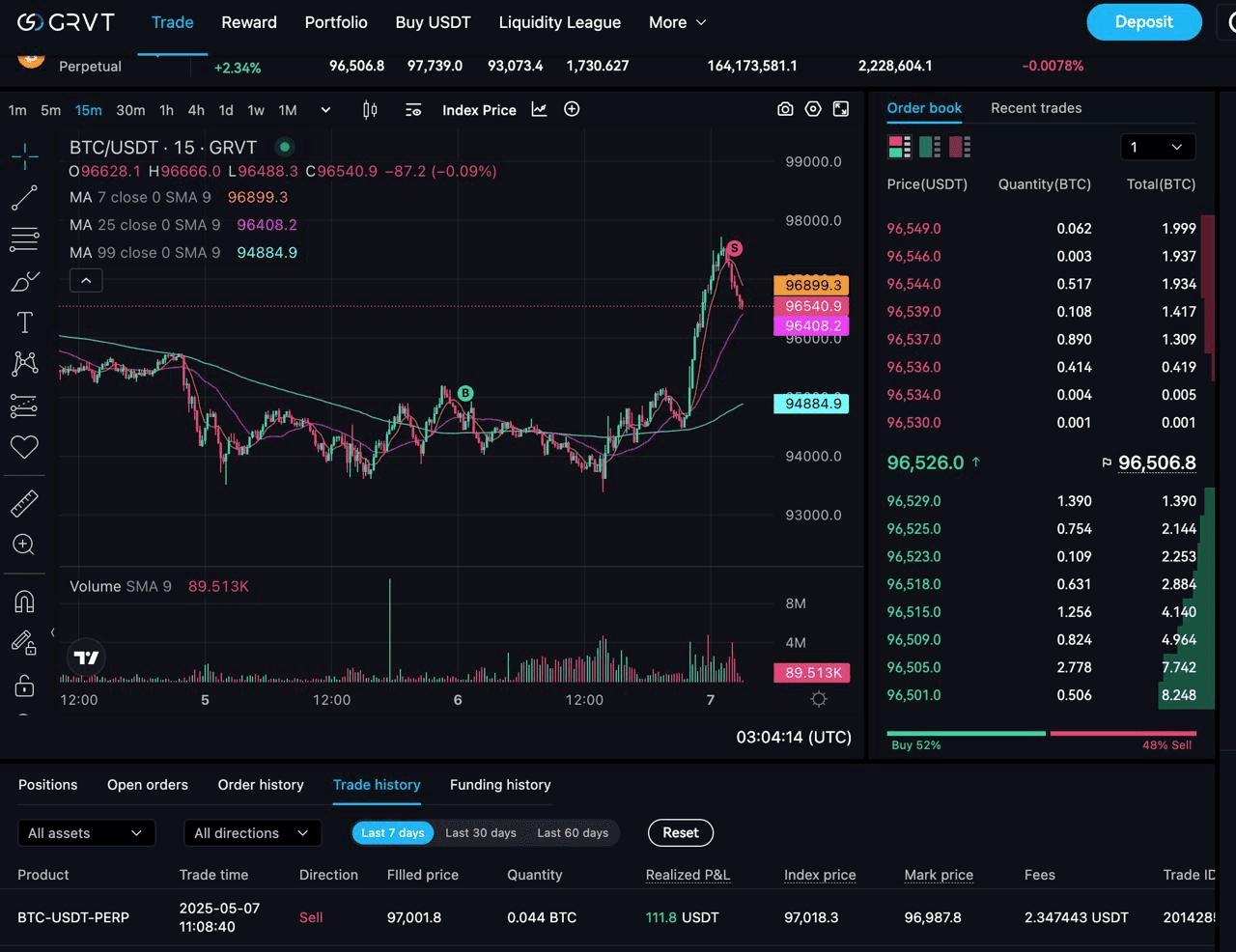The width and height of the screenshot is (1236, 952).
Task: Select the 1w timeframe
Action: click(x=256, y=110)
